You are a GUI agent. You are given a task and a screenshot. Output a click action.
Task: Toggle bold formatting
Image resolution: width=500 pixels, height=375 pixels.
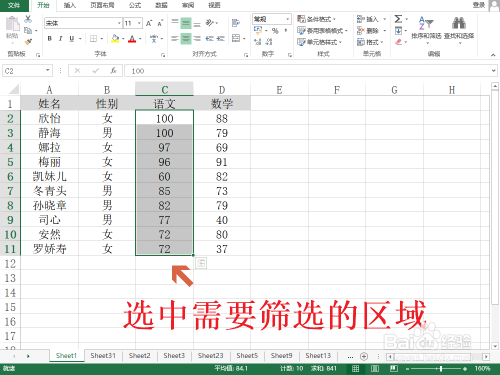pos(50,39)
